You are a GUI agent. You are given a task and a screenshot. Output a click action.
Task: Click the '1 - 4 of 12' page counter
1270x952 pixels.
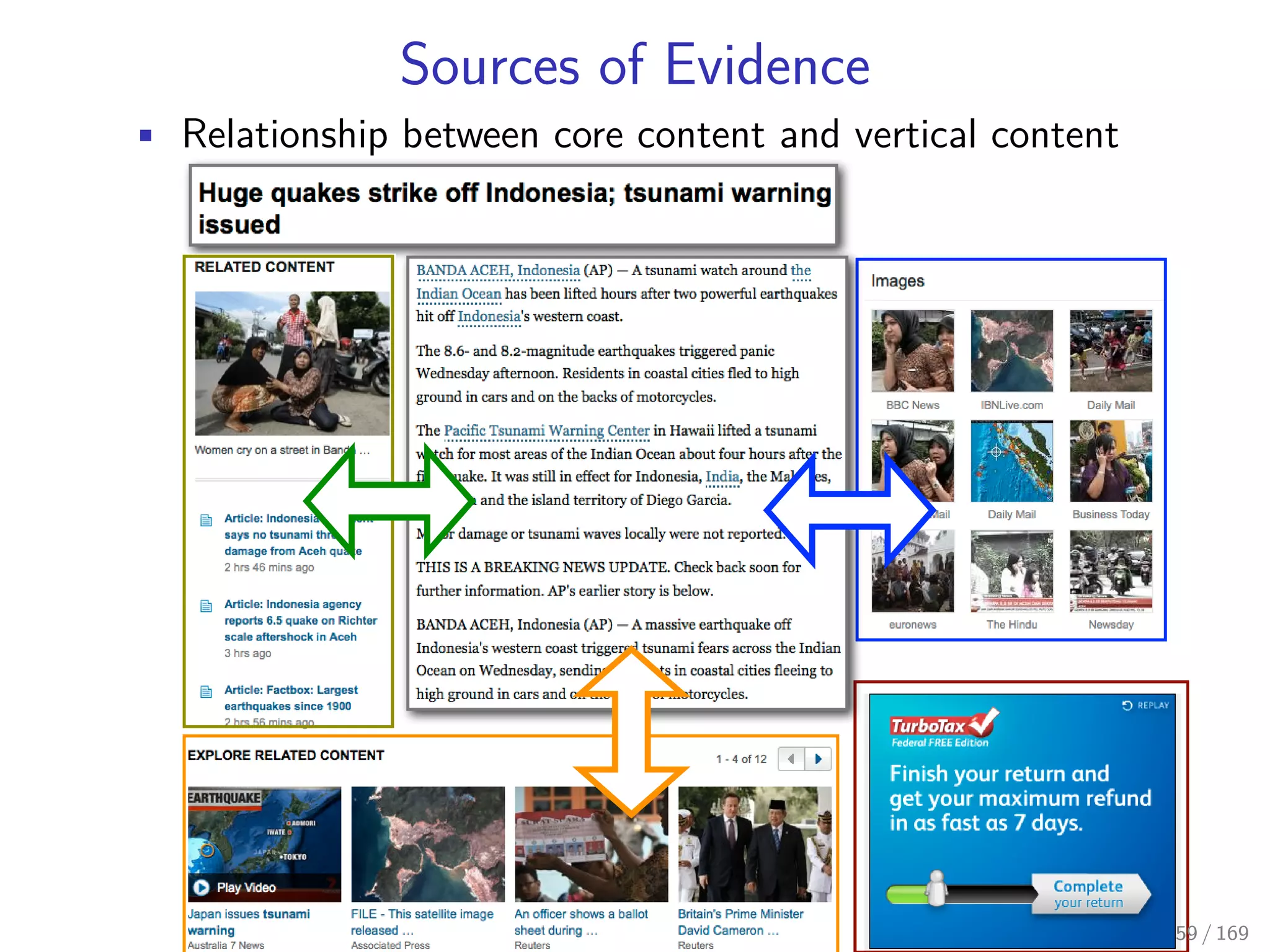[741, 759]
